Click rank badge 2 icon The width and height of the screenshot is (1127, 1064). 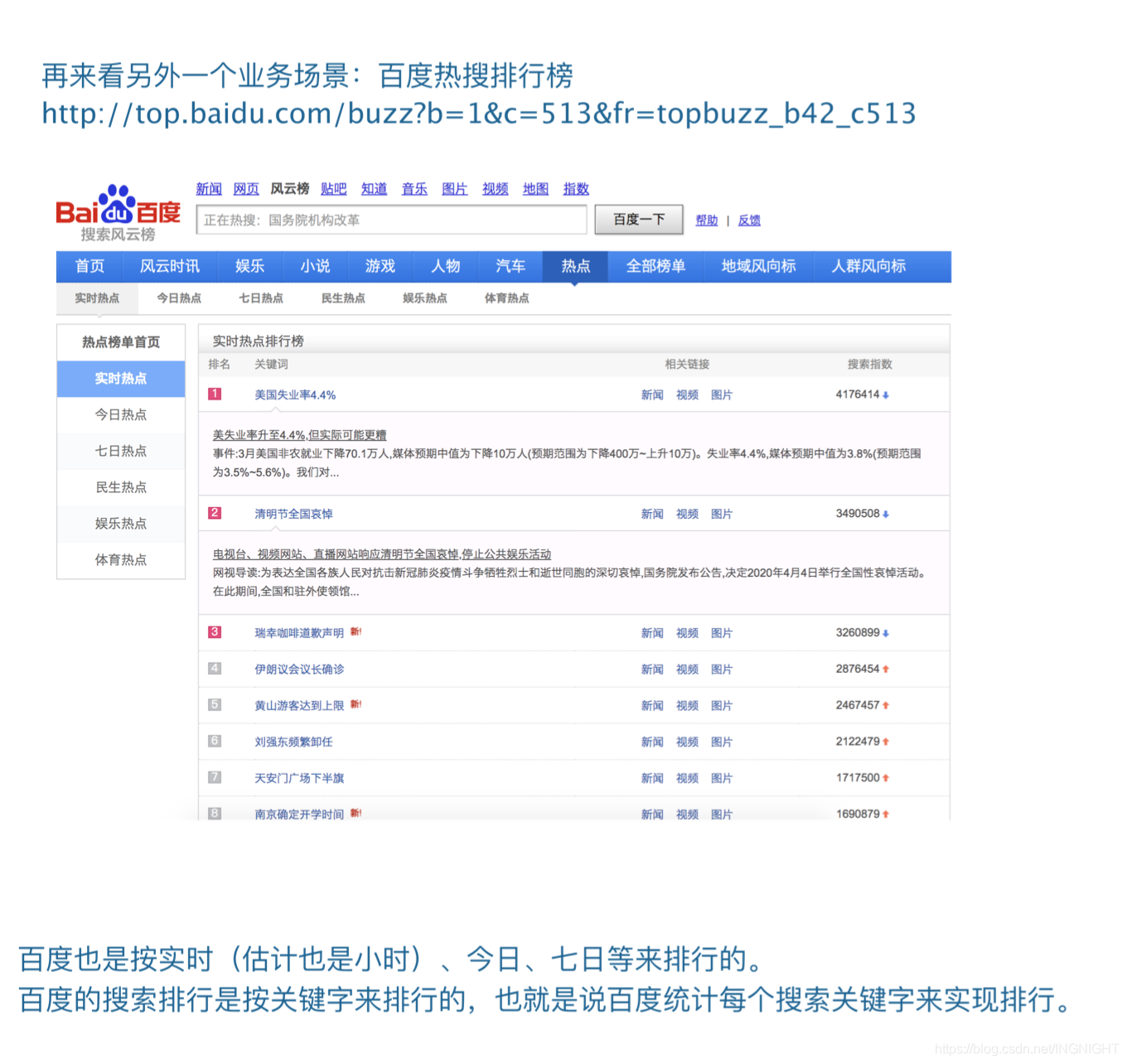pyautogui.click(x=215, y=513)
